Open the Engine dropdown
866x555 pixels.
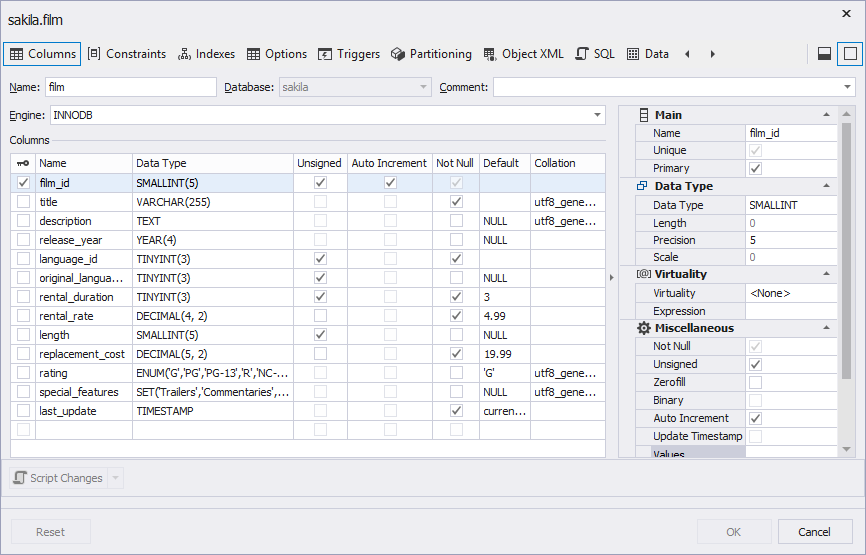(597, 115)
